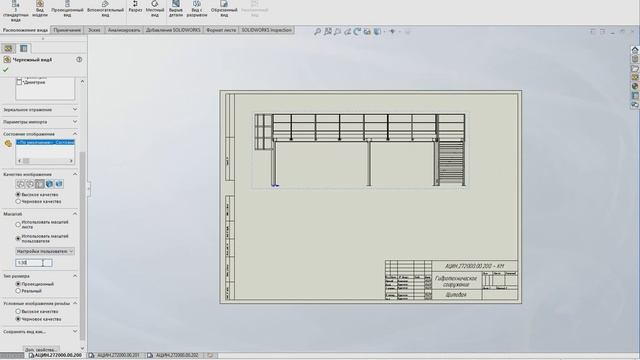
Task: Confirm drawing view with green checkmark
Action: (5, 70)
